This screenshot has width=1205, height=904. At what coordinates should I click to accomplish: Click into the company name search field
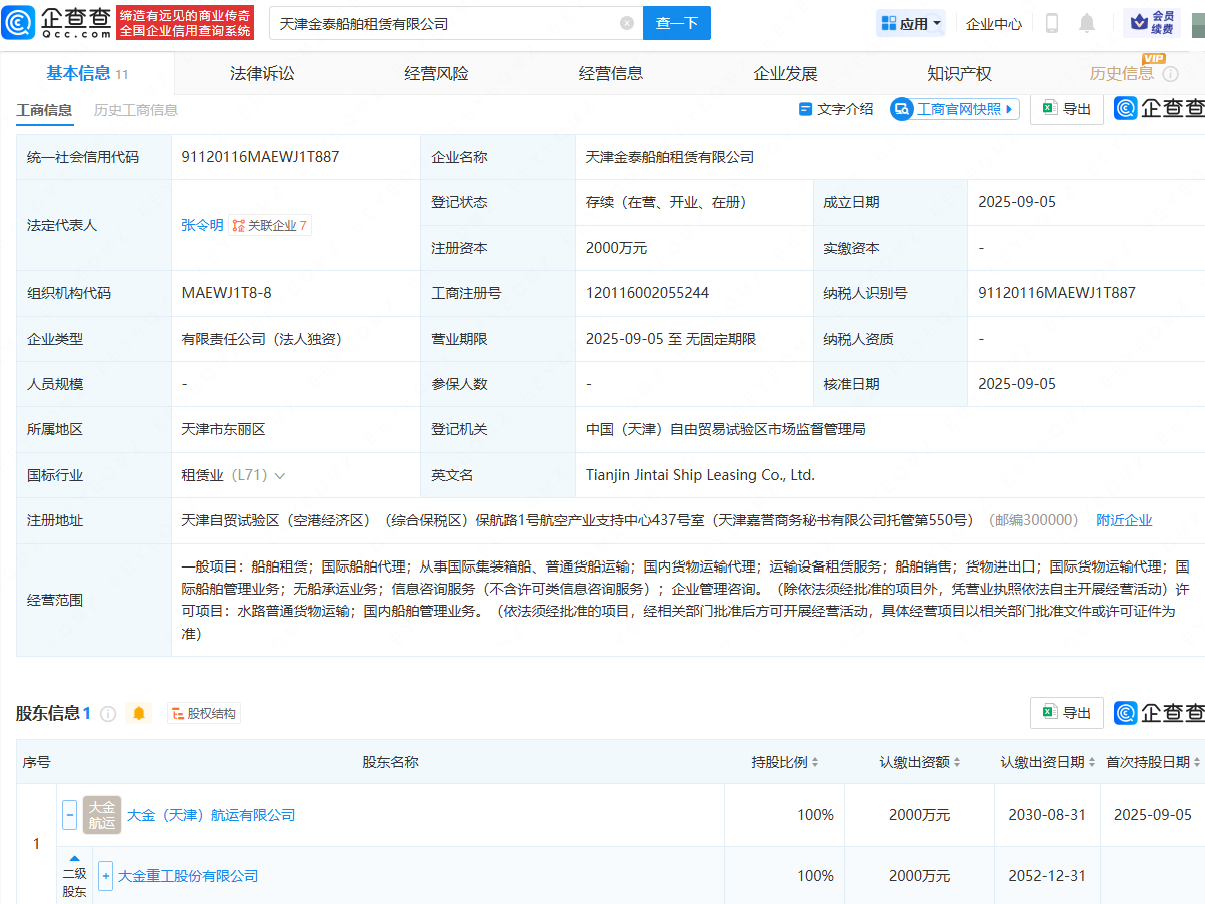click(440, 23)
